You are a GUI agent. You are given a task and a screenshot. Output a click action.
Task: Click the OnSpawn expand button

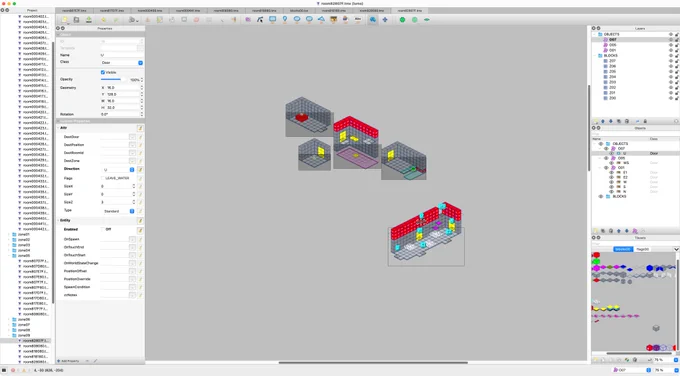click(x=132, y=239)
